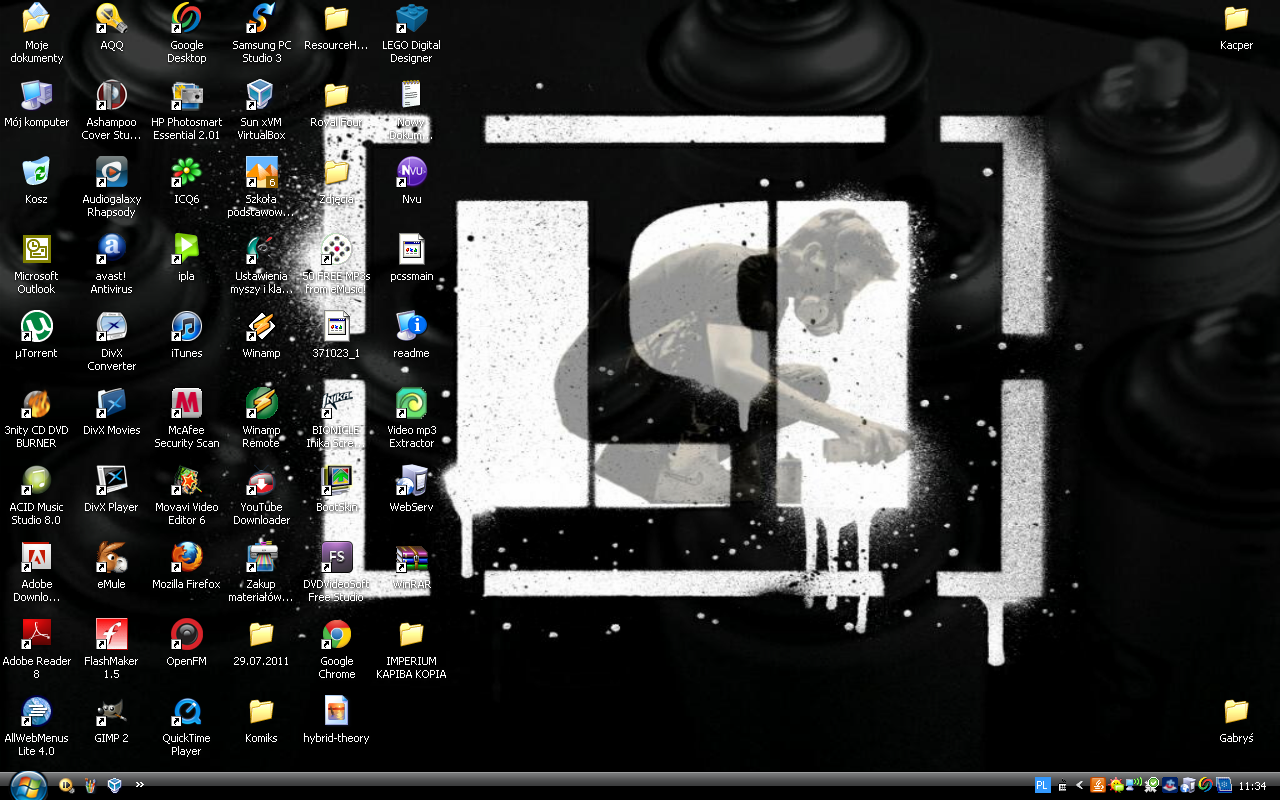Image resolution: width=1280 pixels, height=800 pixels.
Task: Launch VirtualBox from the quick launch bar
Action: [115, 785]
